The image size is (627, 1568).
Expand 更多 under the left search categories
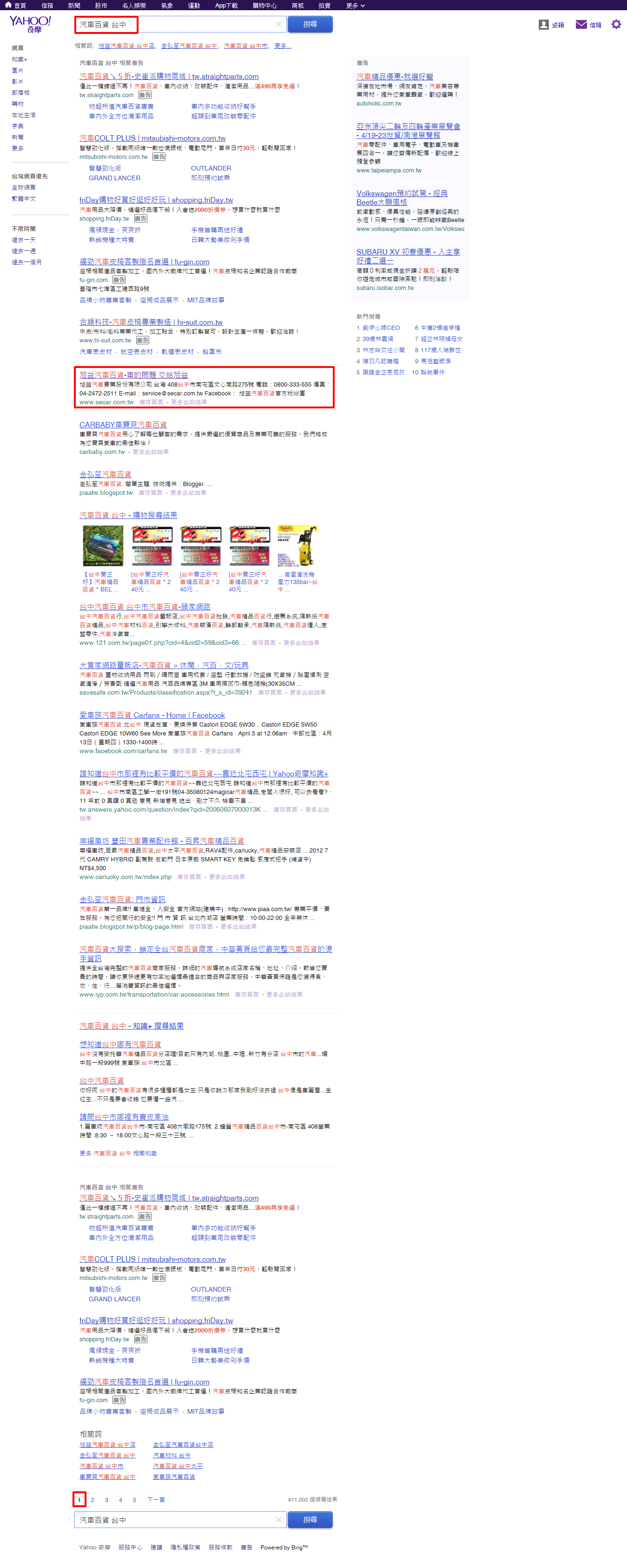coord(18,148)
